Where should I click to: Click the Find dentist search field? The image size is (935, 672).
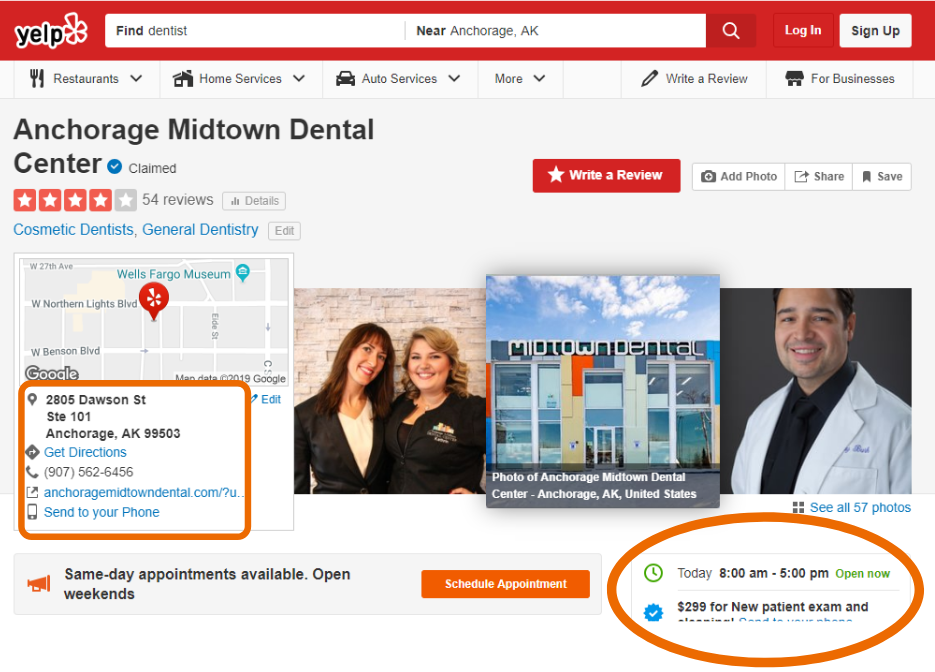255,30
